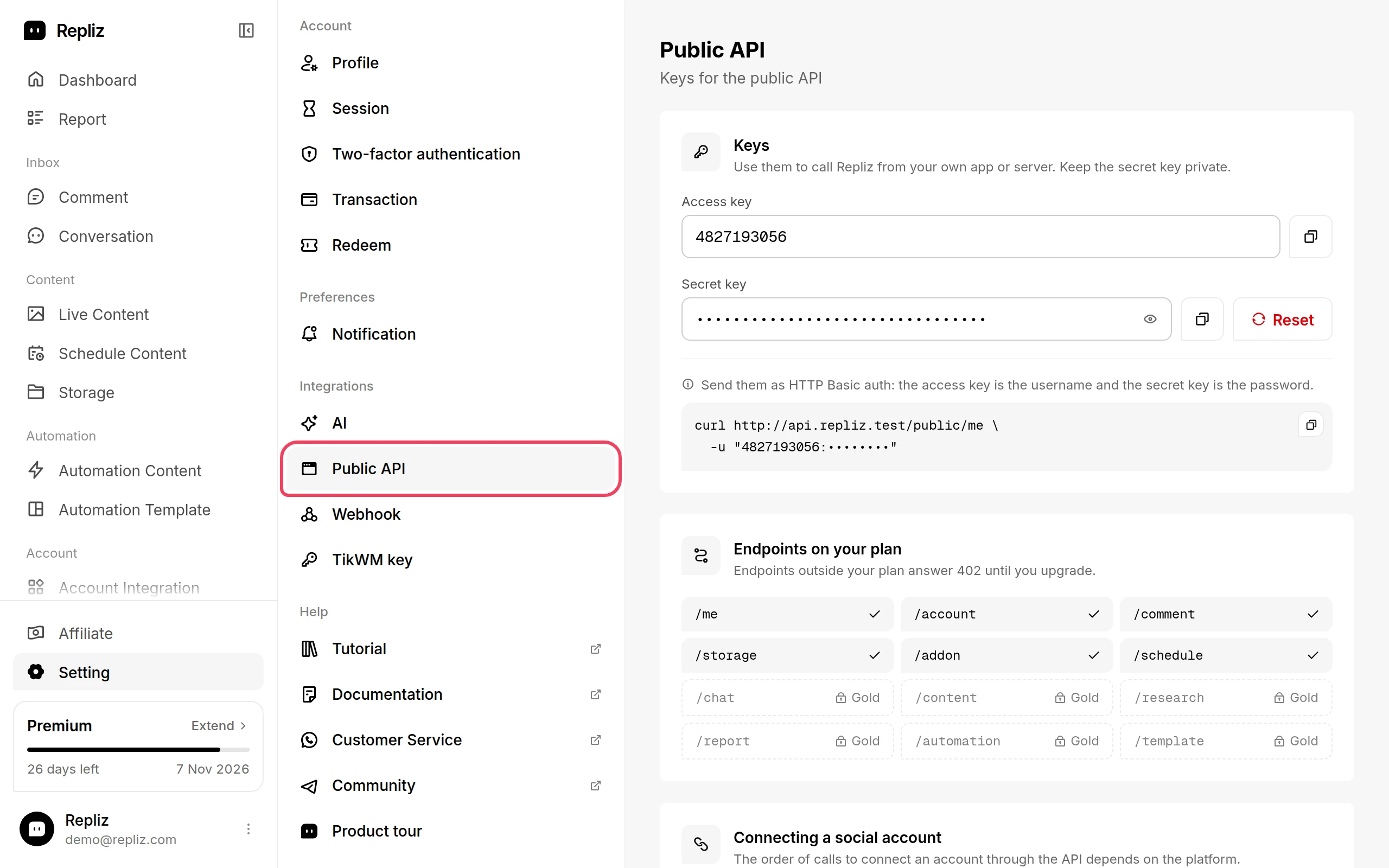Open the Customer Service link
1389x868 pixels.
[x=450, y=740]
